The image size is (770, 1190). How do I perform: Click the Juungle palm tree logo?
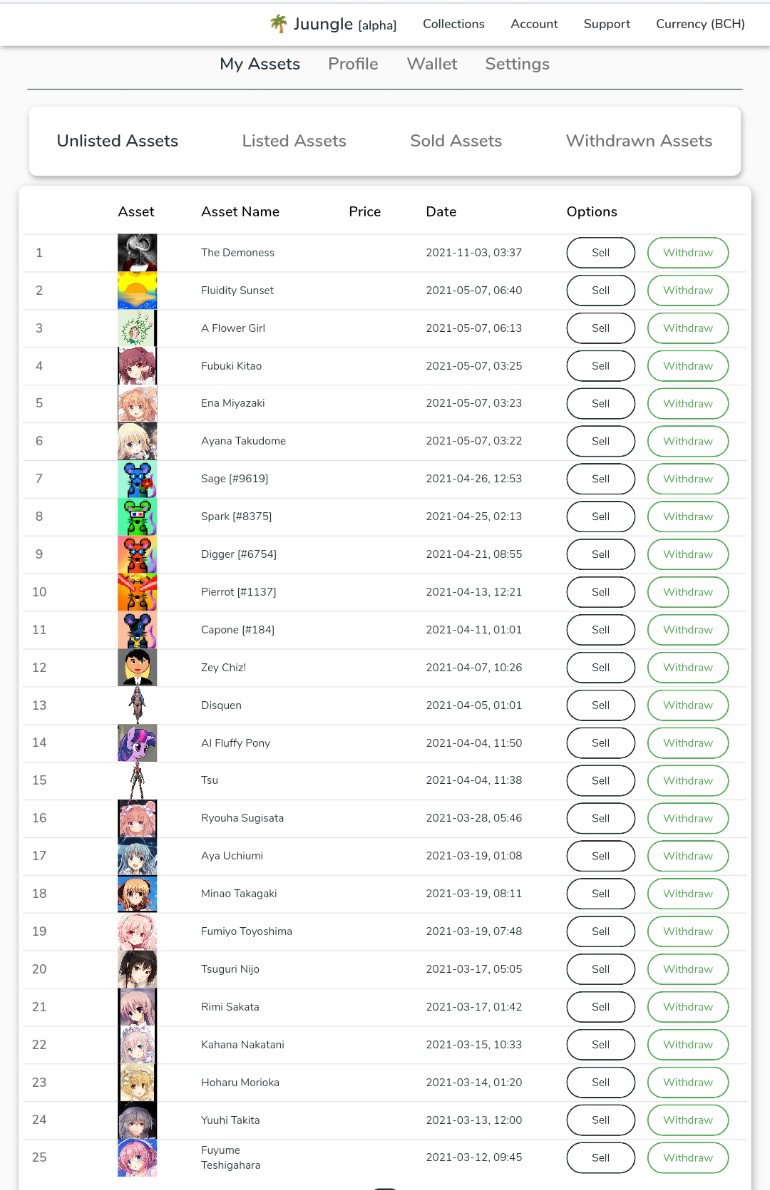[x=278, y=24]
